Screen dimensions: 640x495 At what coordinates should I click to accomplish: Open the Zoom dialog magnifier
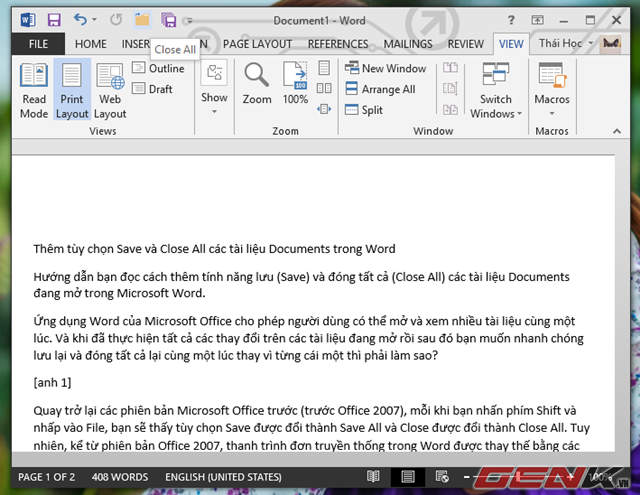[x=257, y=83]
